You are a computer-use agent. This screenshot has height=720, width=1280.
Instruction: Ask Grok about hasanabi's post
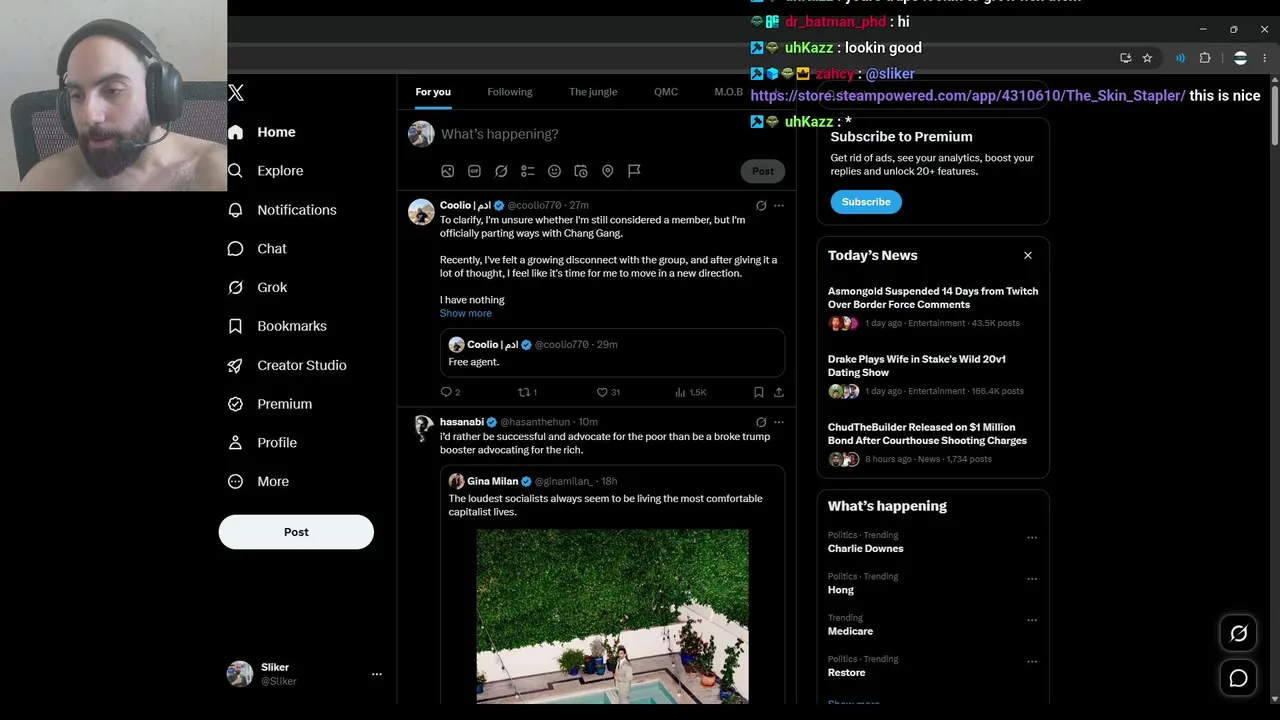pos(761,422)
